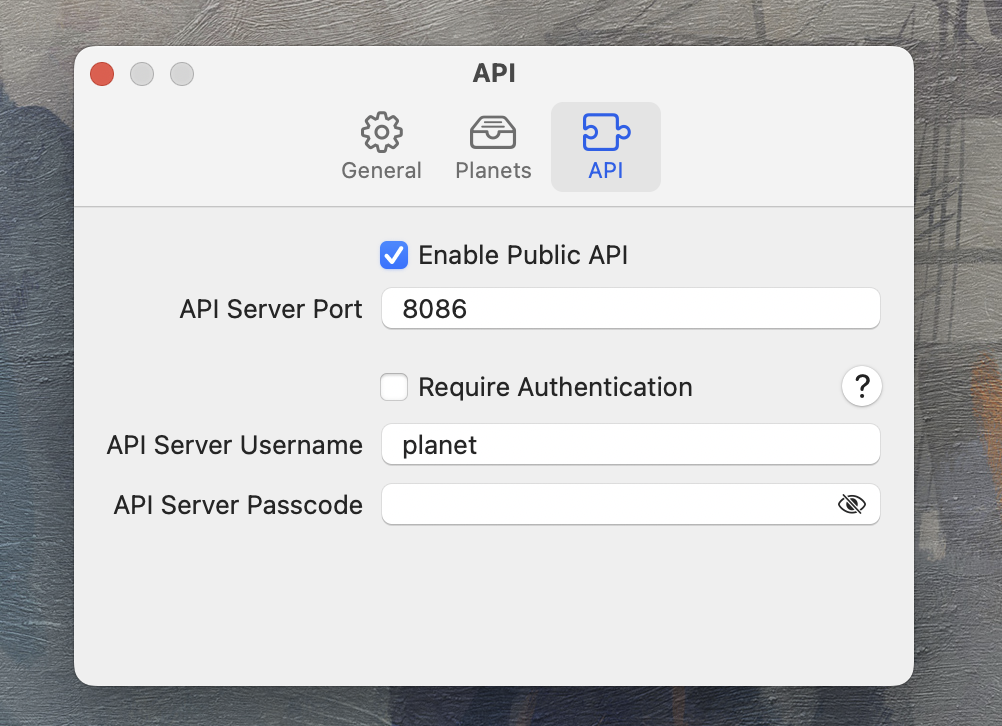The image size is (1002, 726).
Task: Switch to the Planets tab
Action: [492, 146]
